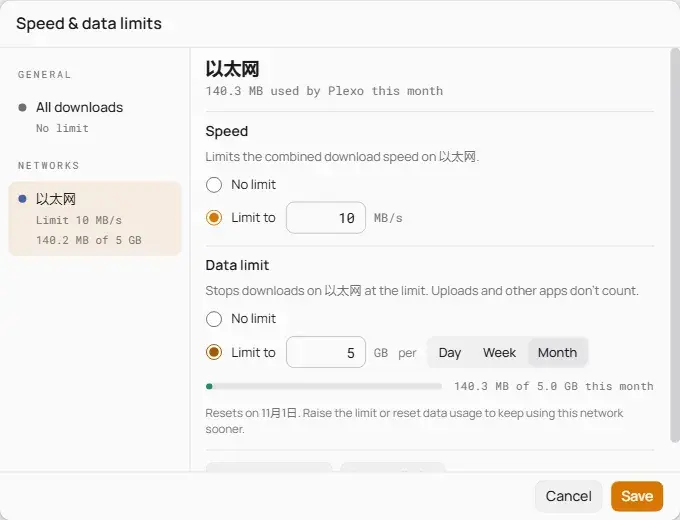Click the data usage progress bar
The height and width of the screenshot is (520, 680).
point(324,386)
